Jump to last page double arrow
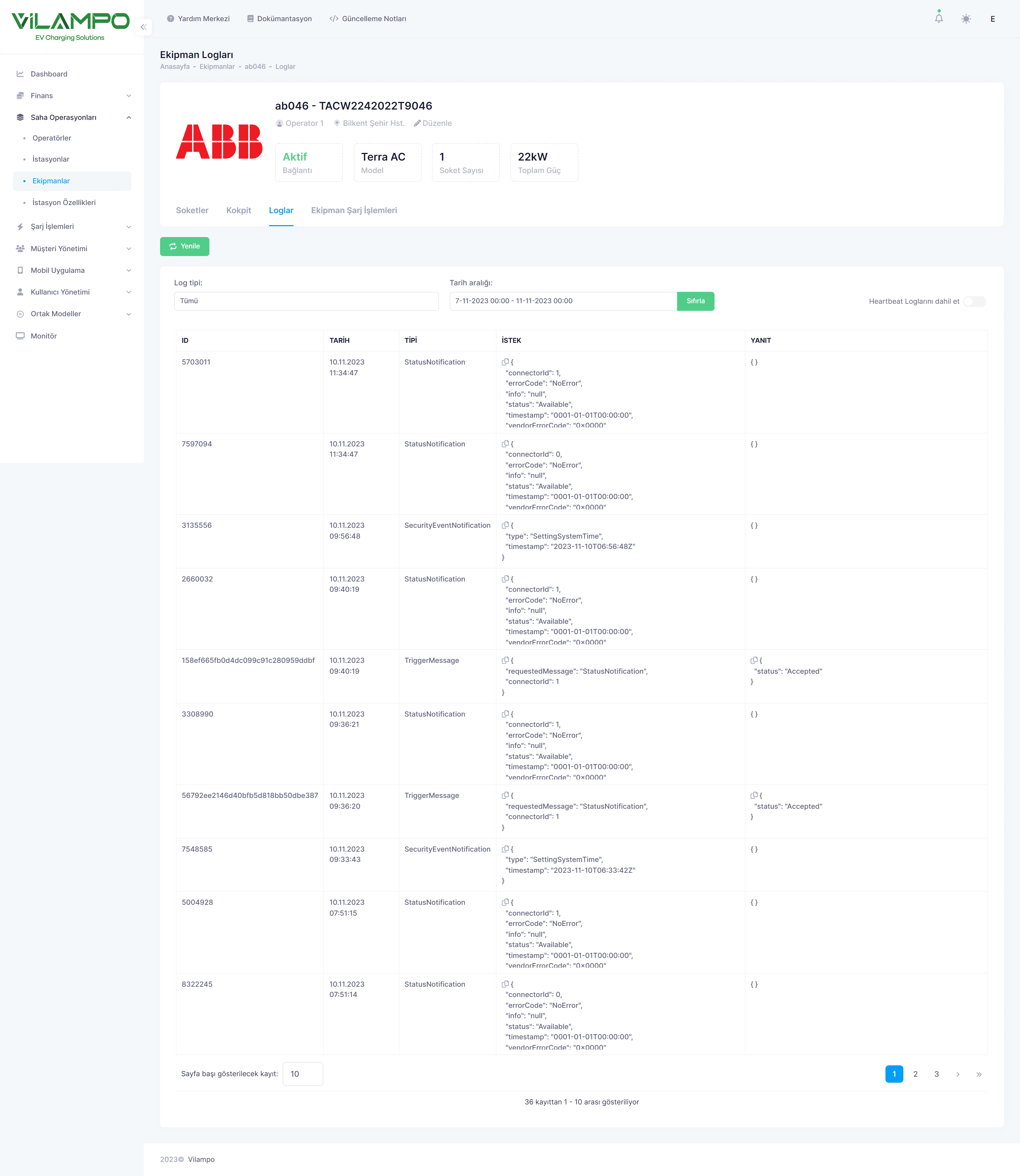Viewport: 1020px width, 1176px height. click(979, 1074)
